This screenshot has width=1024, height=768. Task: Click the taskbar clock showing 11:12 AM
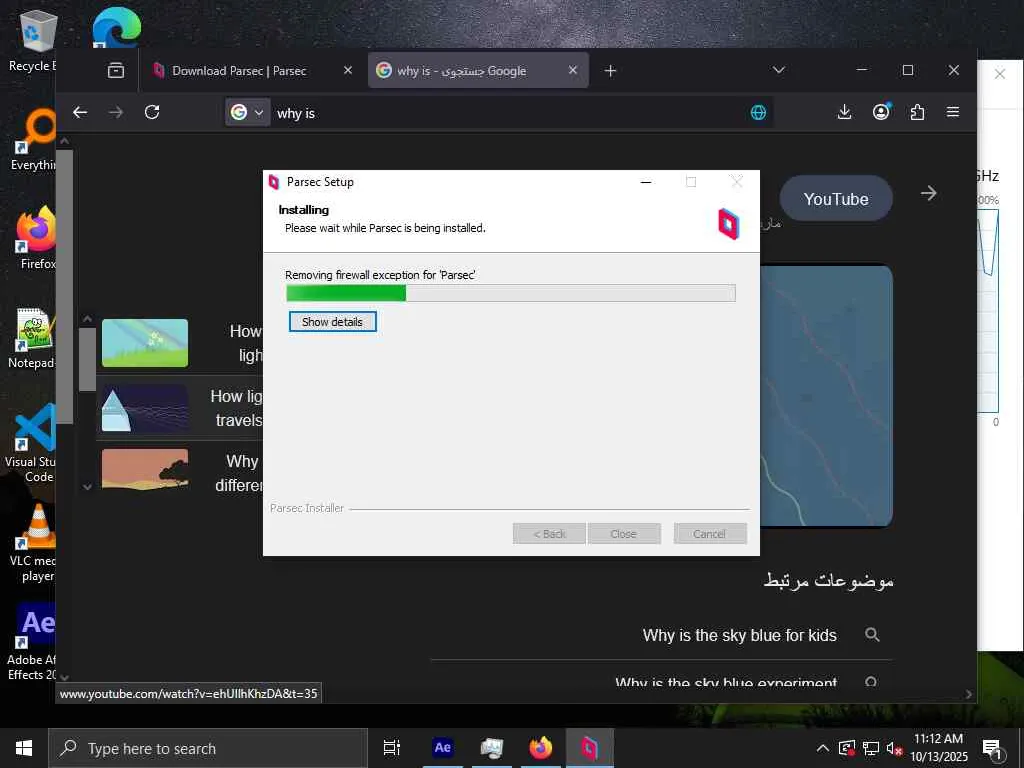938,748
